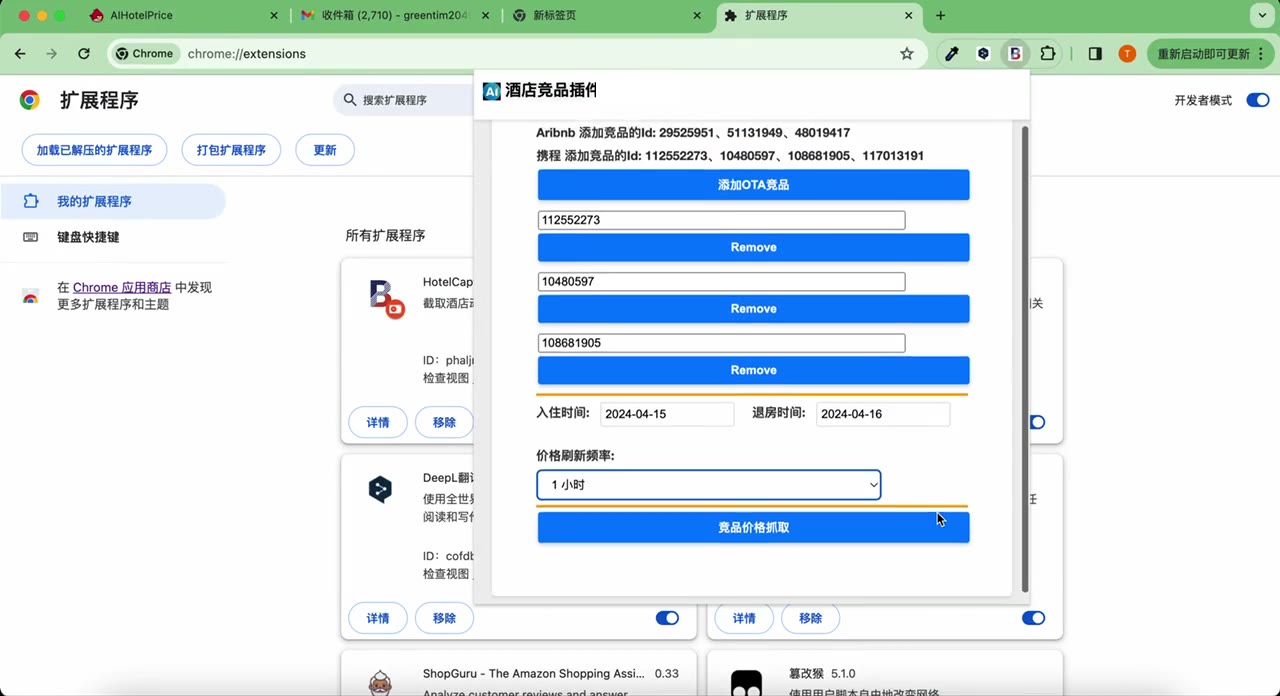Open the Chrome 应用商店 link

[122, 287]
